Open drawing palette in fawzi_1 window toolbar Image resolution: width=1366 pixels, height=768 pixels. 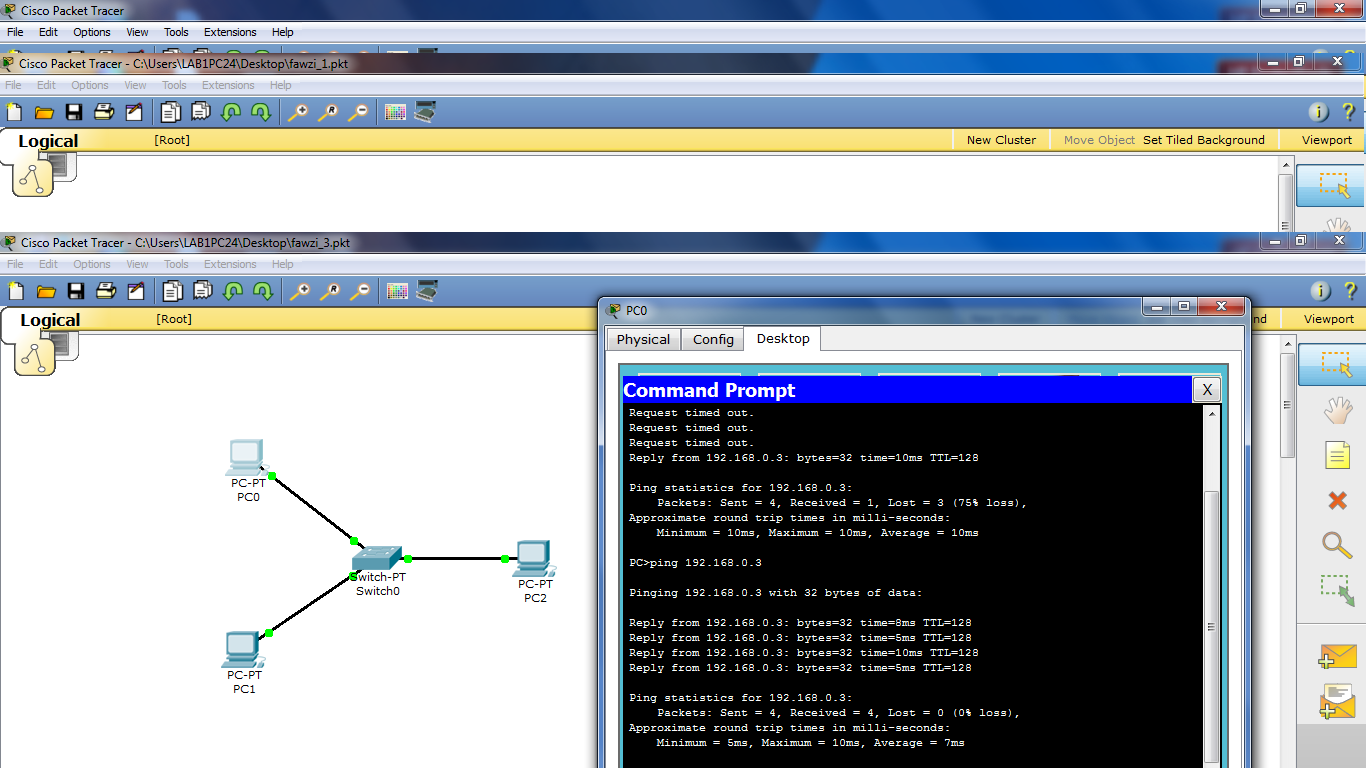click(396, 112)
